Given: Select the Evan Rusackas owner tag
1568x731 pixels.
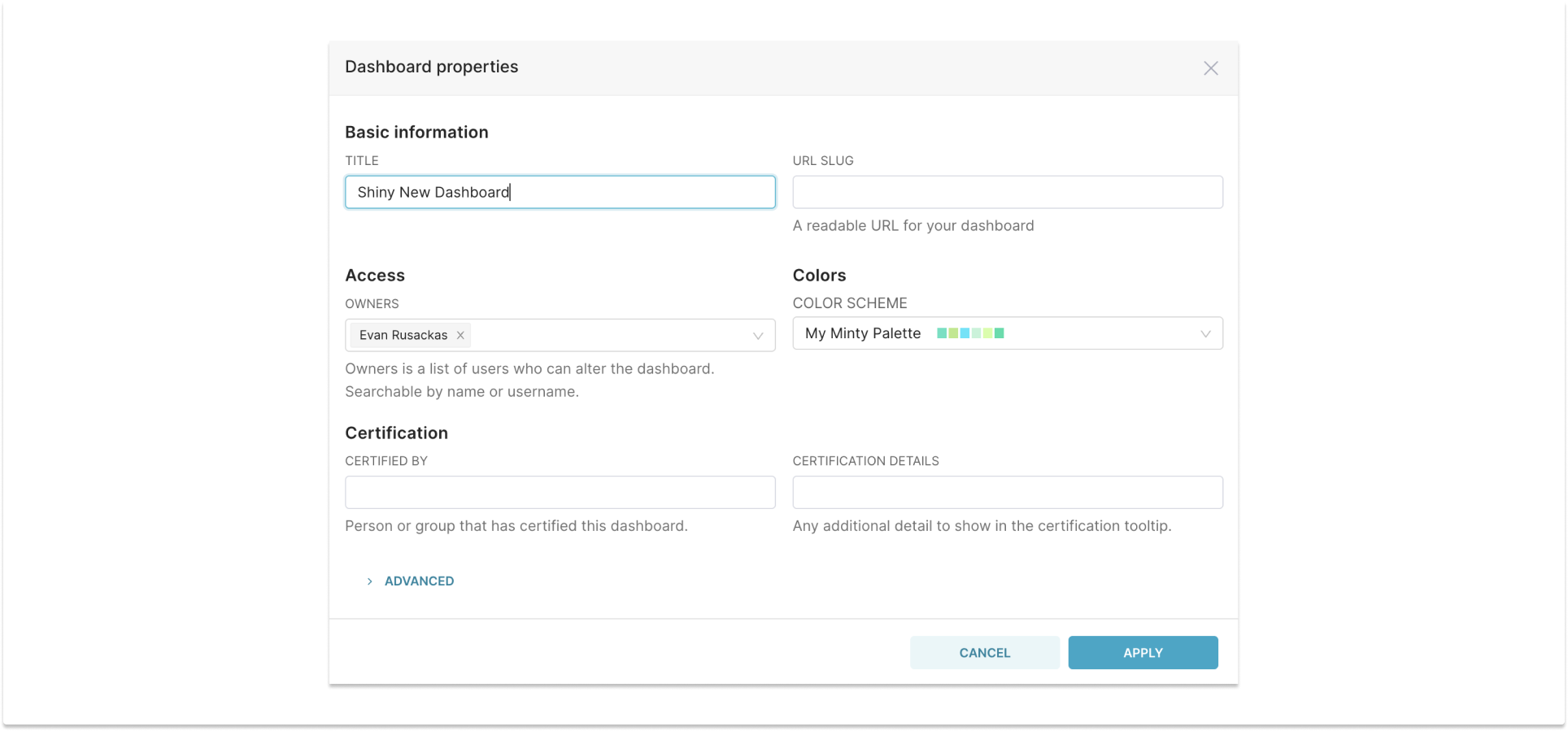Looking at the screenshot, I should point(410,335).
